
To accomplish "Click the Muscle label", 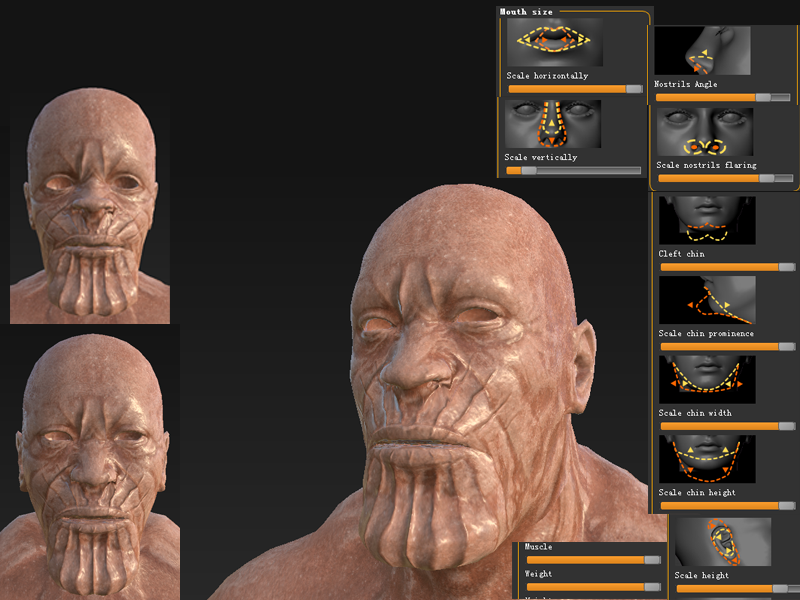I will click(538, 546).
